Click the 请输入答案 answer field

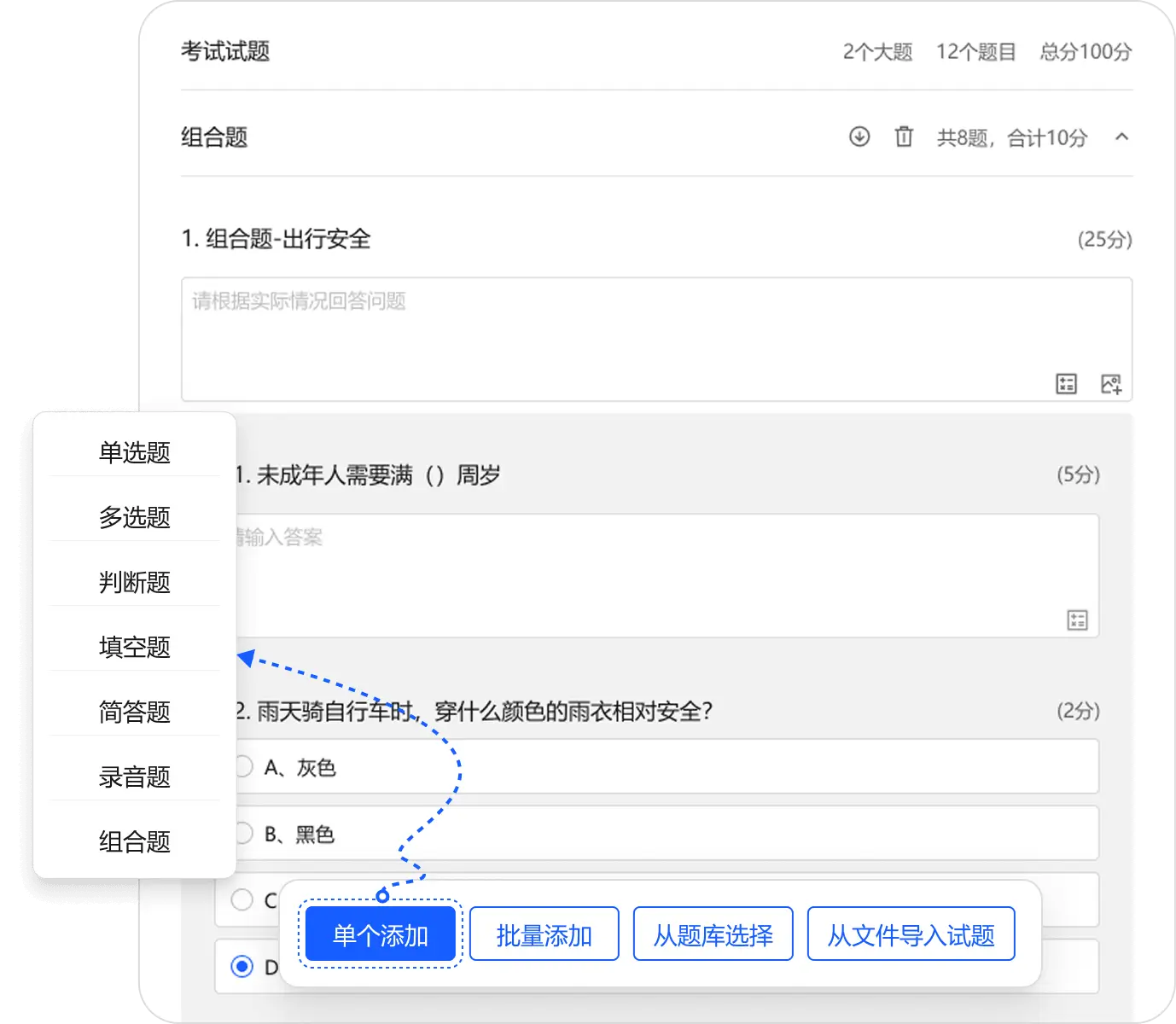pyautogui.click(x=667, y=575)
